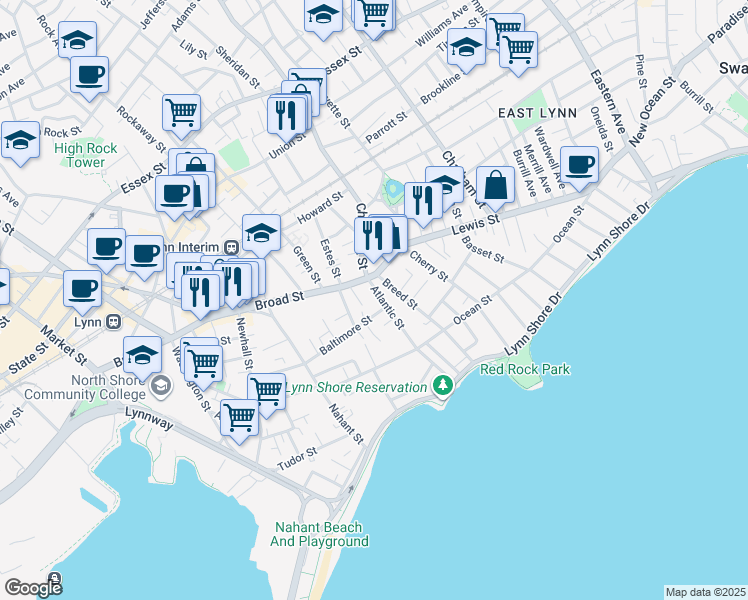This screenshot has height=600, width=748.
Task: Click the North Shore Community College pin
Action: point(161,386)
